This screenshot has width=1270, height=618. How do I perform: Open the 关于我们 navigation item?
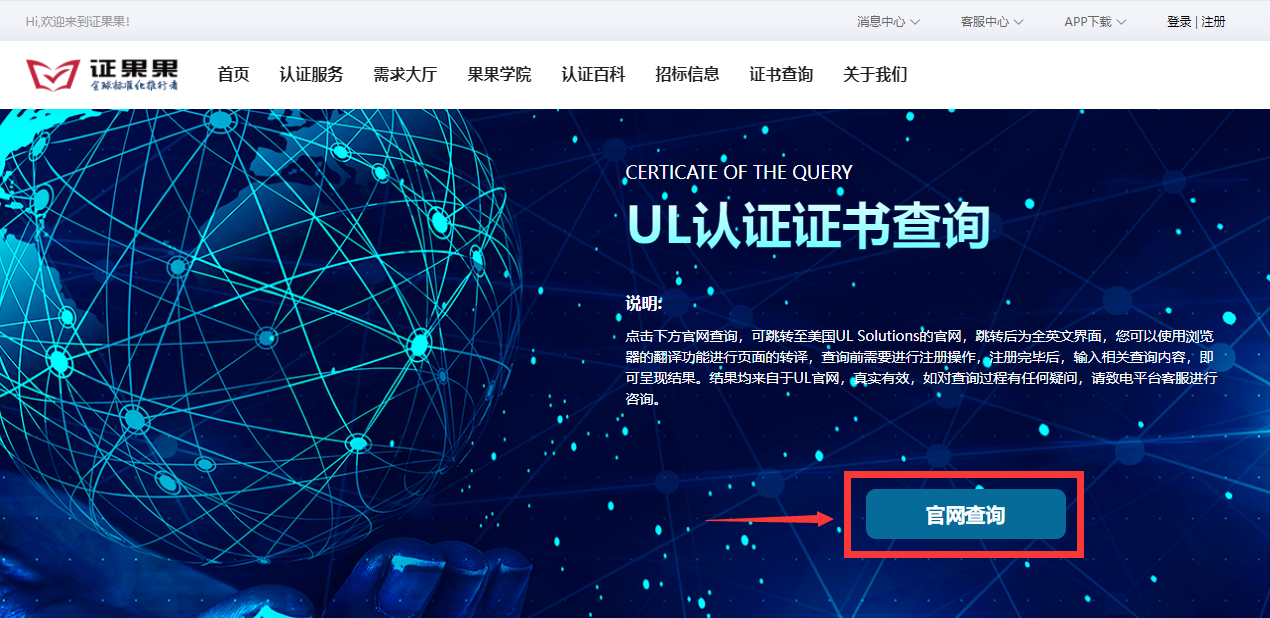(x=875, y=74)
